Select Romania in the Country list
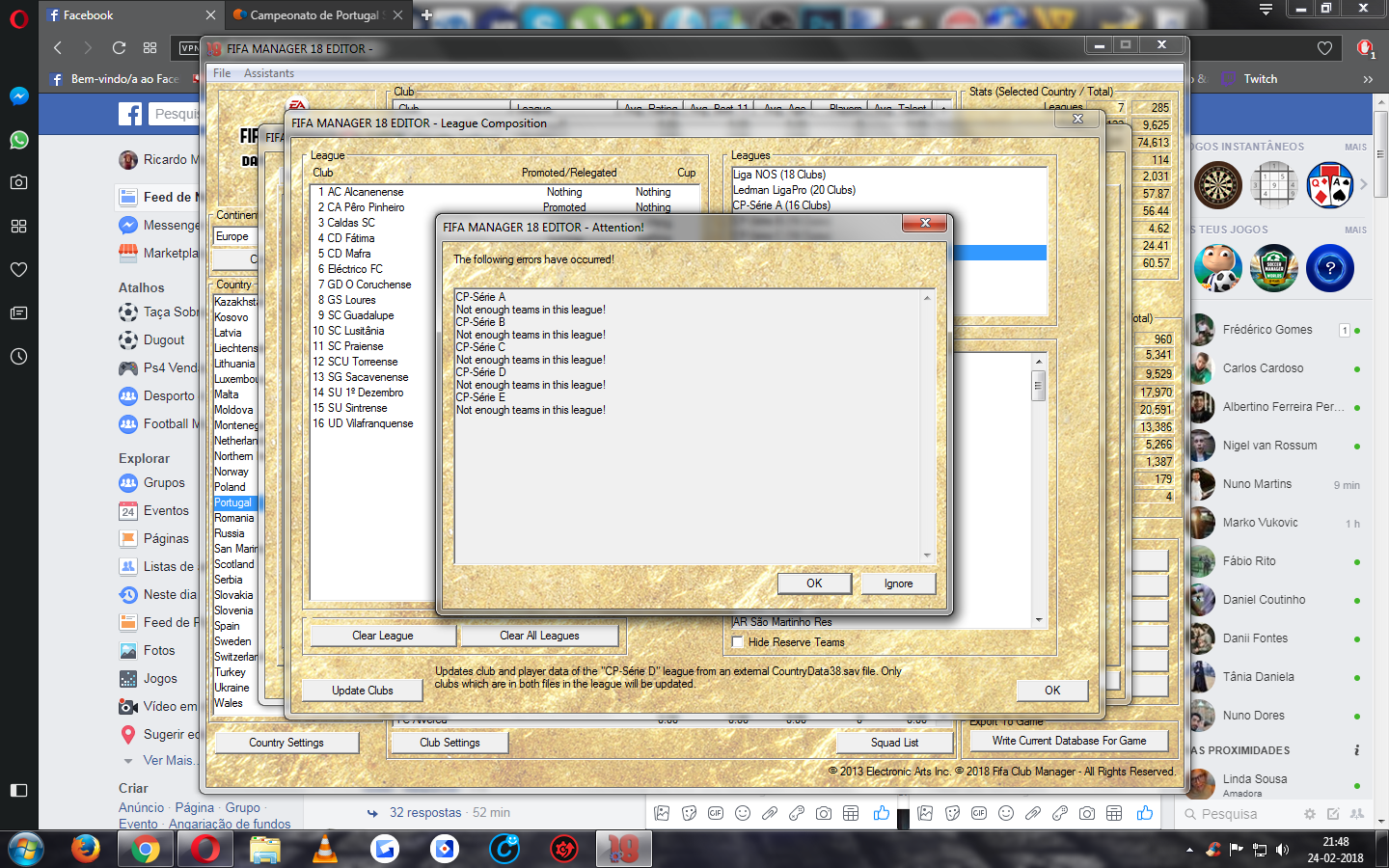This screenshot has height=868, width=1389. pos(234,518)
